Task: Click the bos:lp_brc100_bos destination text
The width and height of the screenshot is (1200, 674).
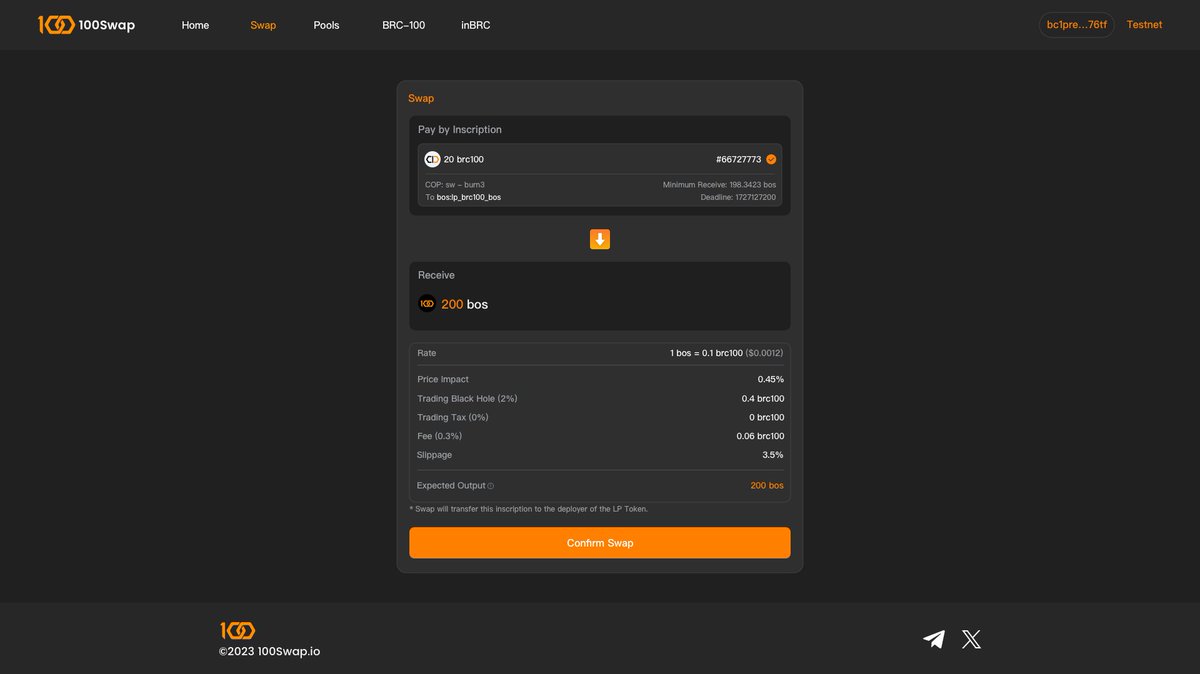Action: [469, 198]
